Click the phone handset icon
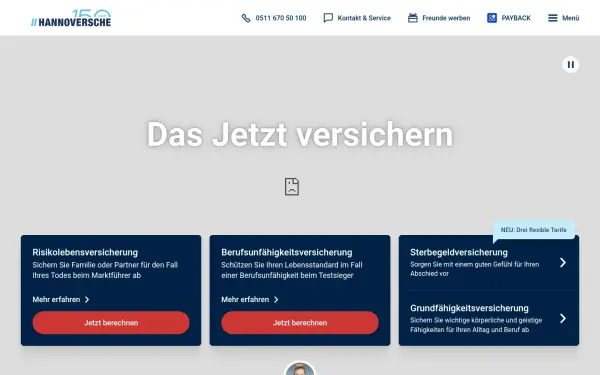The width and height of the screenshot is (600, 375). (246, 18)
